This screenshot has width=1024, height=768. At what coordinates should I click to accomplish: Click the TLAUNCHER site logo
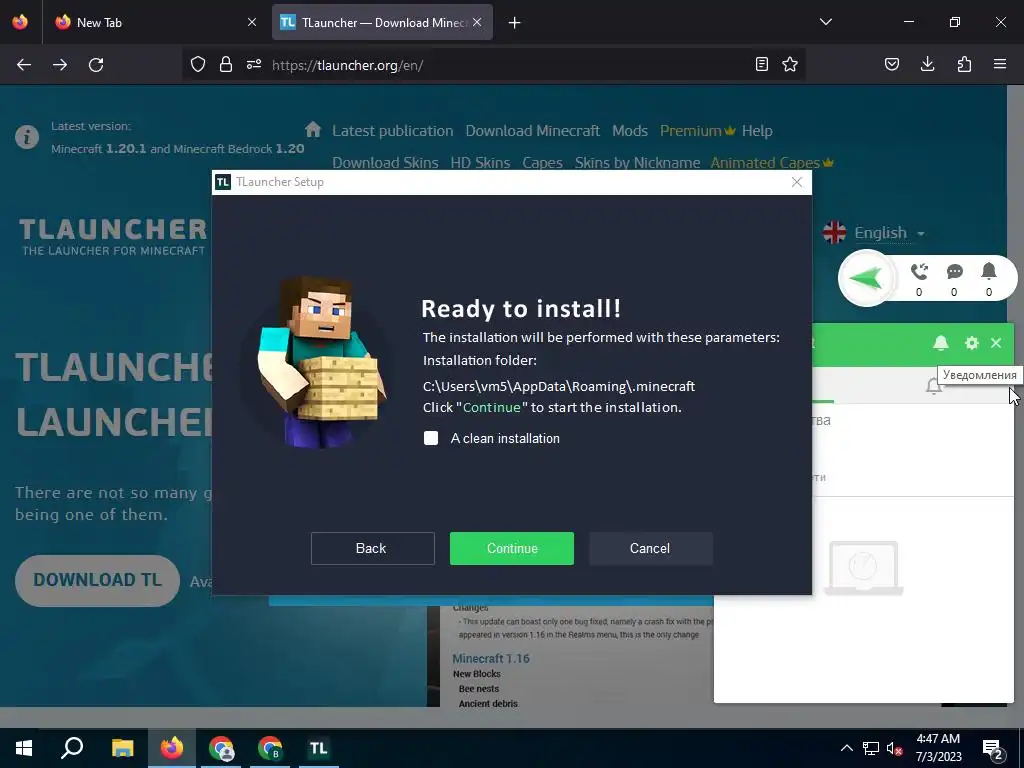(x=112, y=236)
